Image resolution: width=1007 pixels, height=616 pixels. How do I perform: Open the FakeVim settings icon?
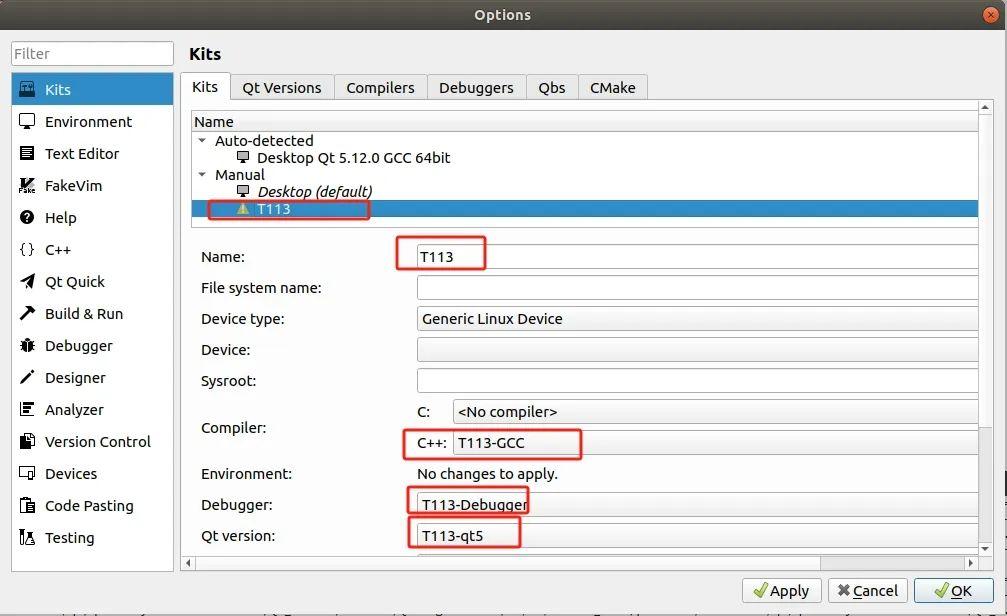(27, 185)
